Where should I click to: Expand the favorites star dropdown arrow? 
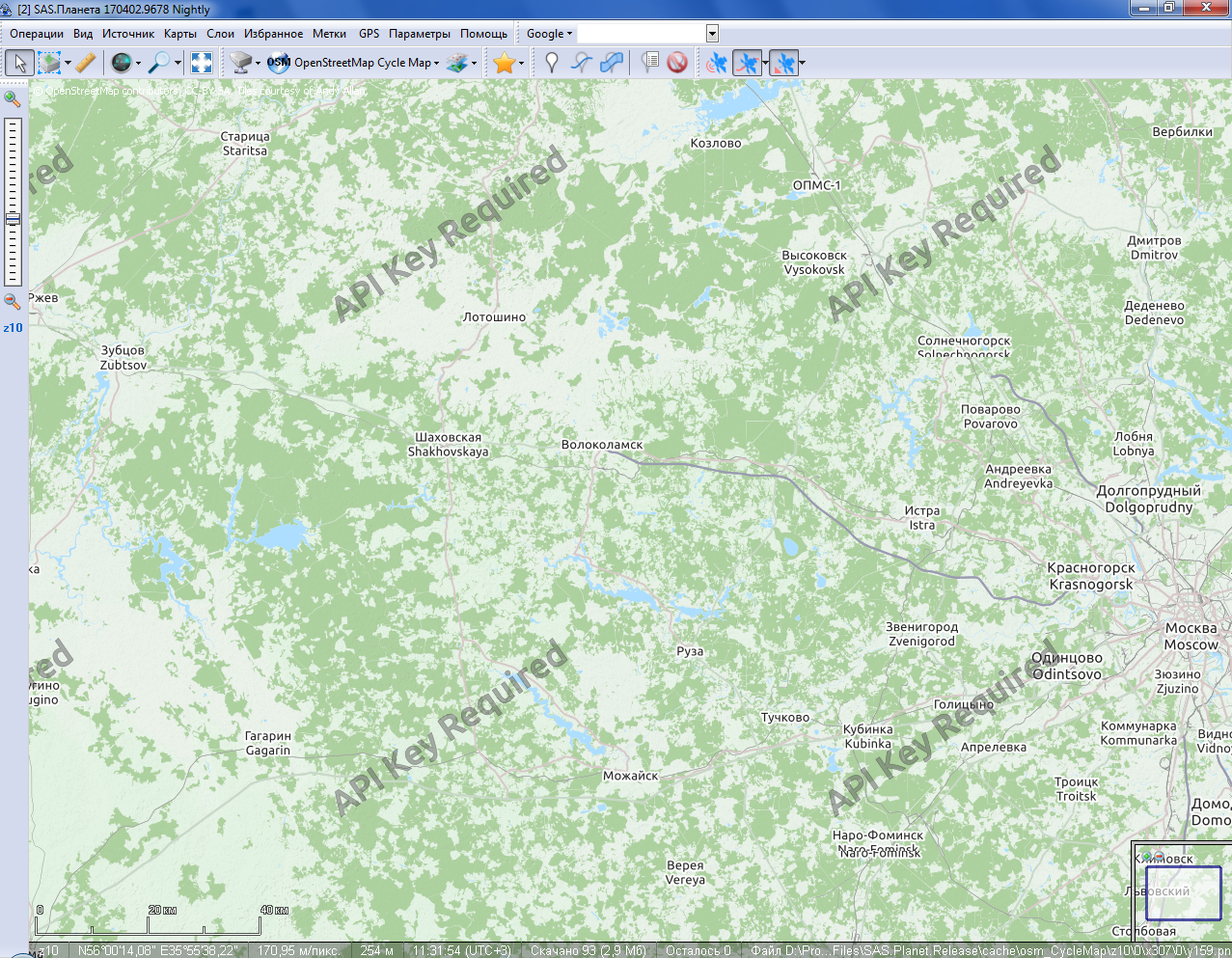(x=522, y=64)
